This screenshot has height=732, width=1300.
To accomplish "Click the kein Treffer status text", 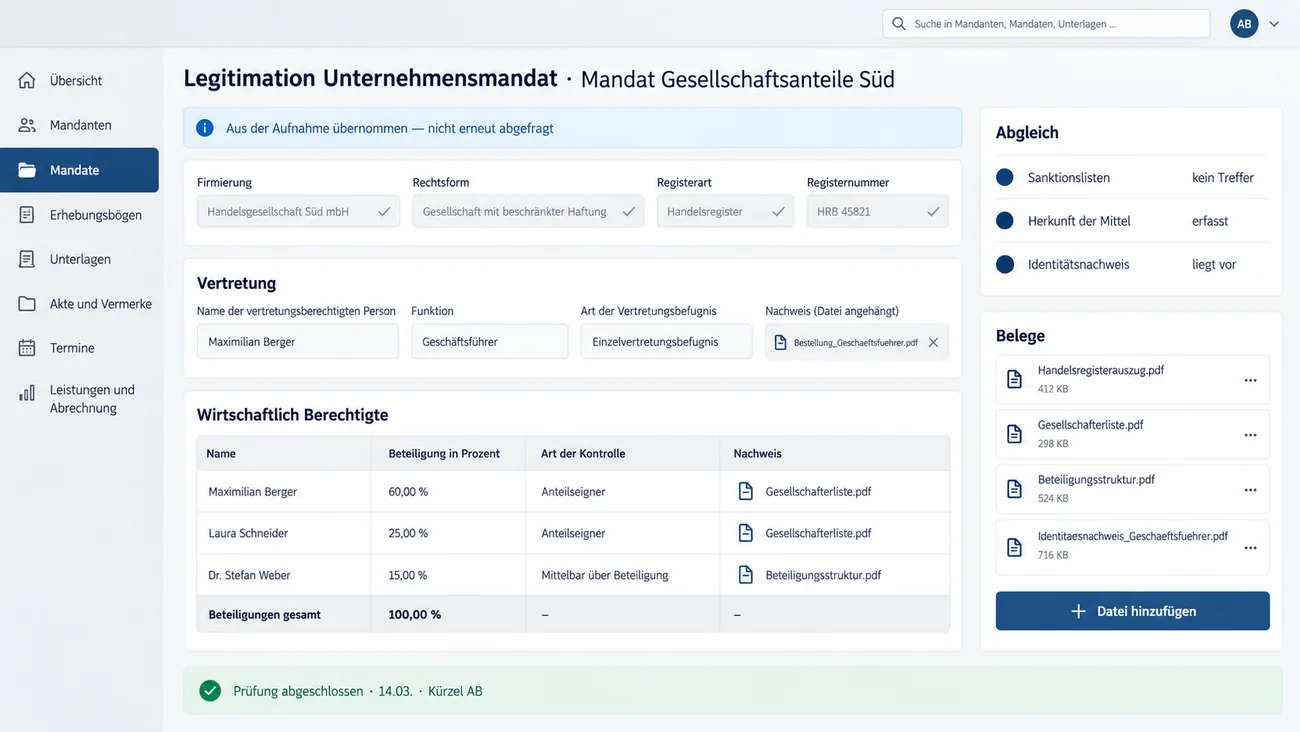I will tap(1223, 177).
